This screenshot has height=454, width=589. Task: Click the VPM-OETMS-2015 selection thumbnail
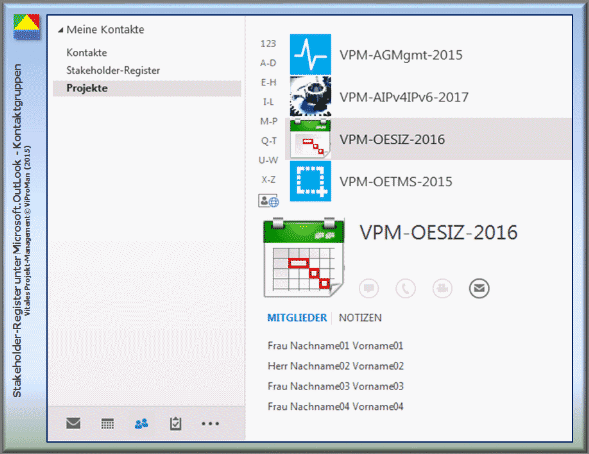[x=310, y=181]
